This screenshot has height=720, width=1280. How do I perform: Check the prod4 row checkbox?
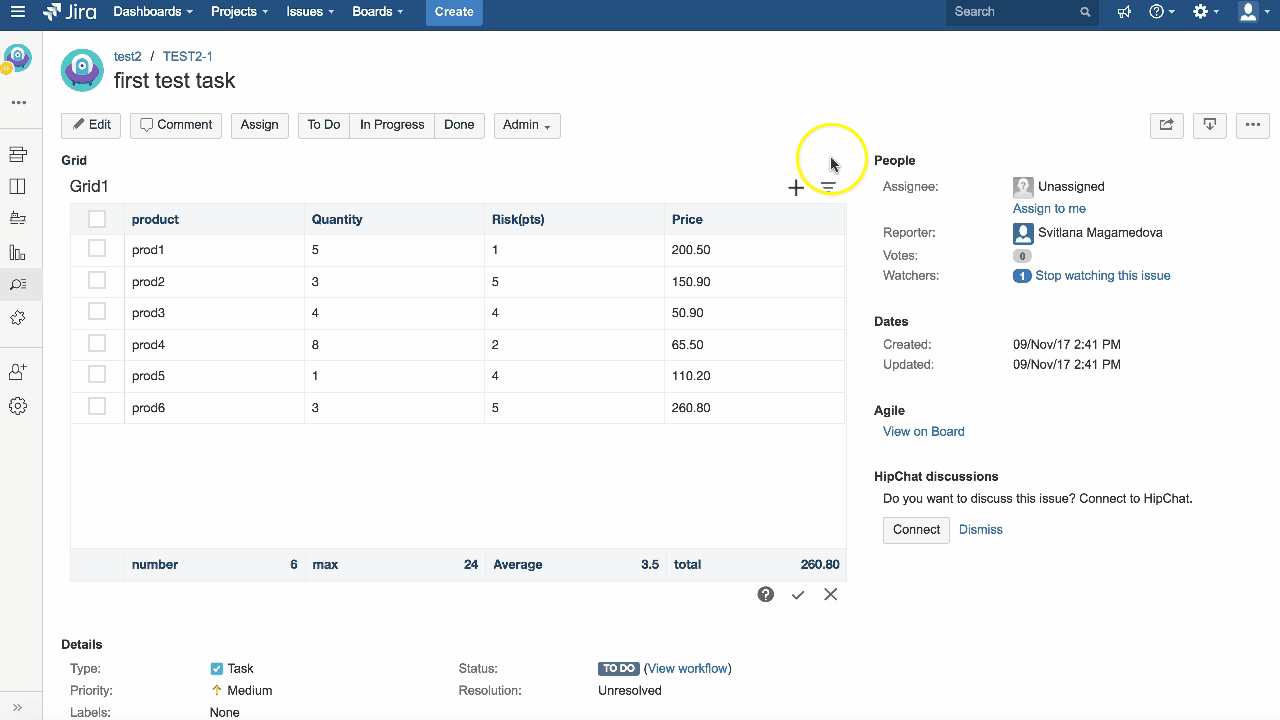(97, 343)
